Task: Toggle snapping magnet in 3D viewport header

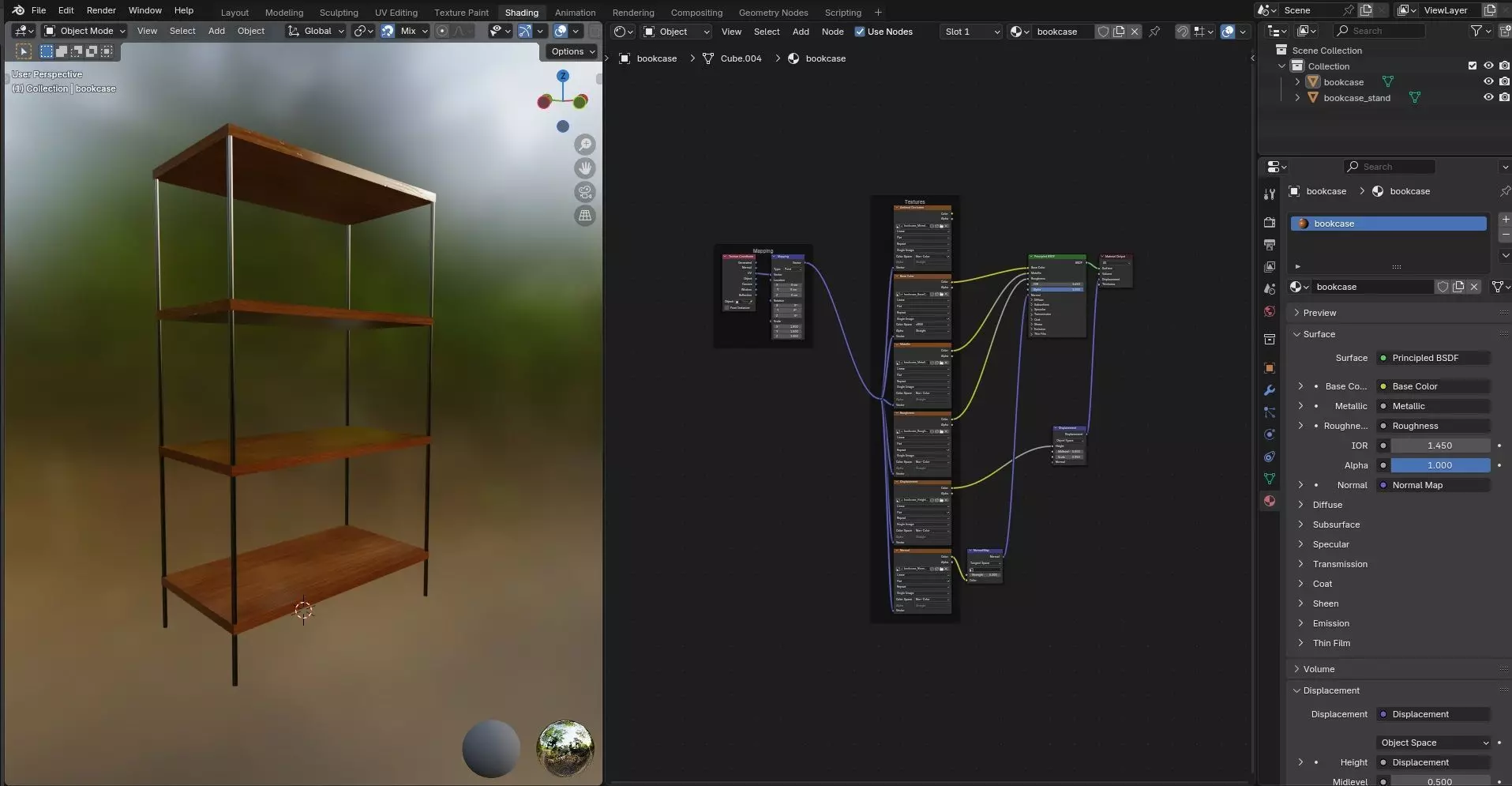Action: click(388, 31)
